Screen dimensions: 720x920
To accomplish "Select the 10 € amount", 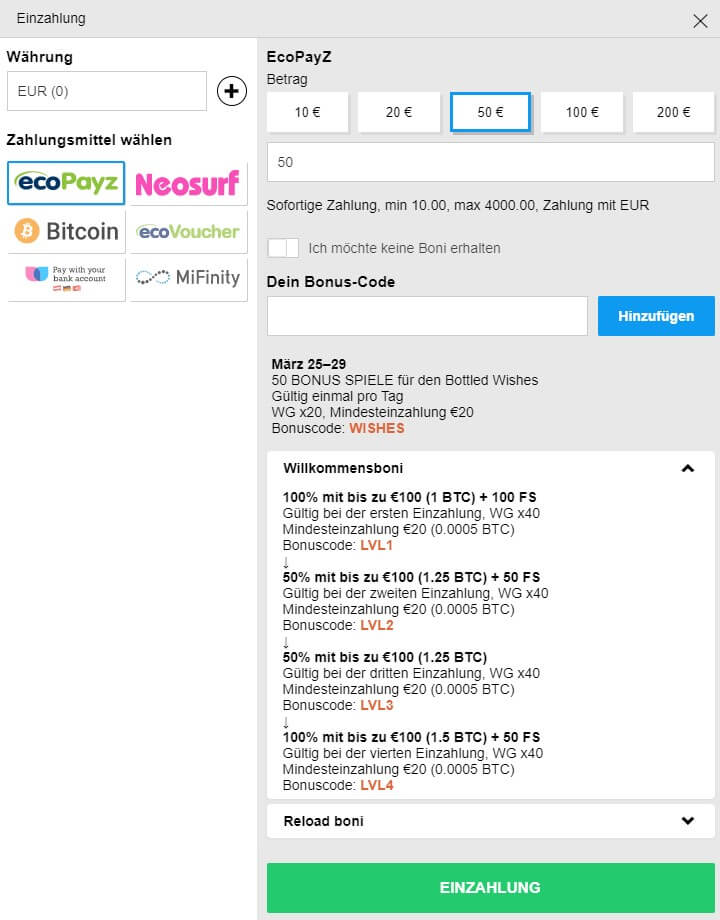I will click(x=307, y=112).
